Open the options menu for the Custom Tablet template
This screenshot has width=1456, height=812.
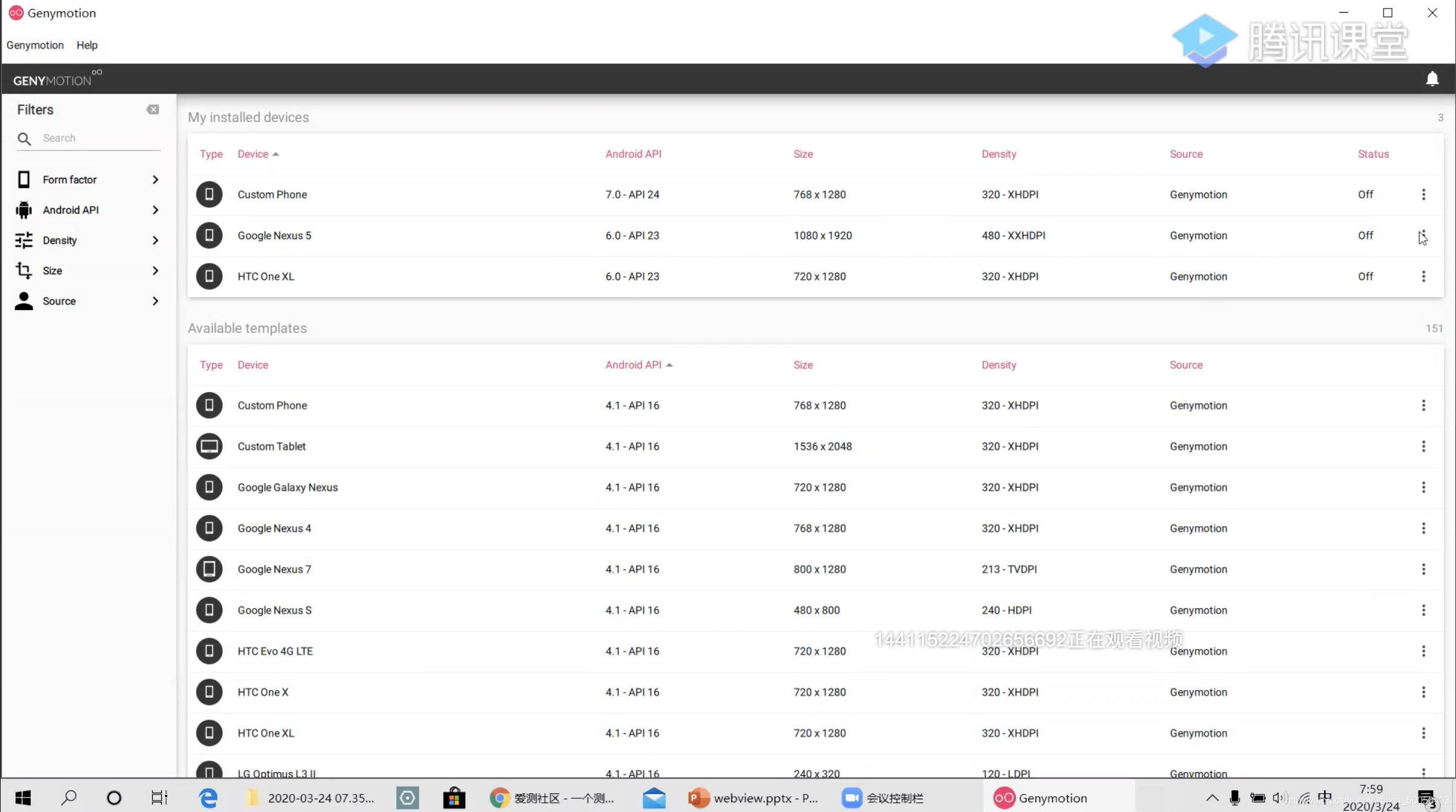click(x=1423, y=446)
